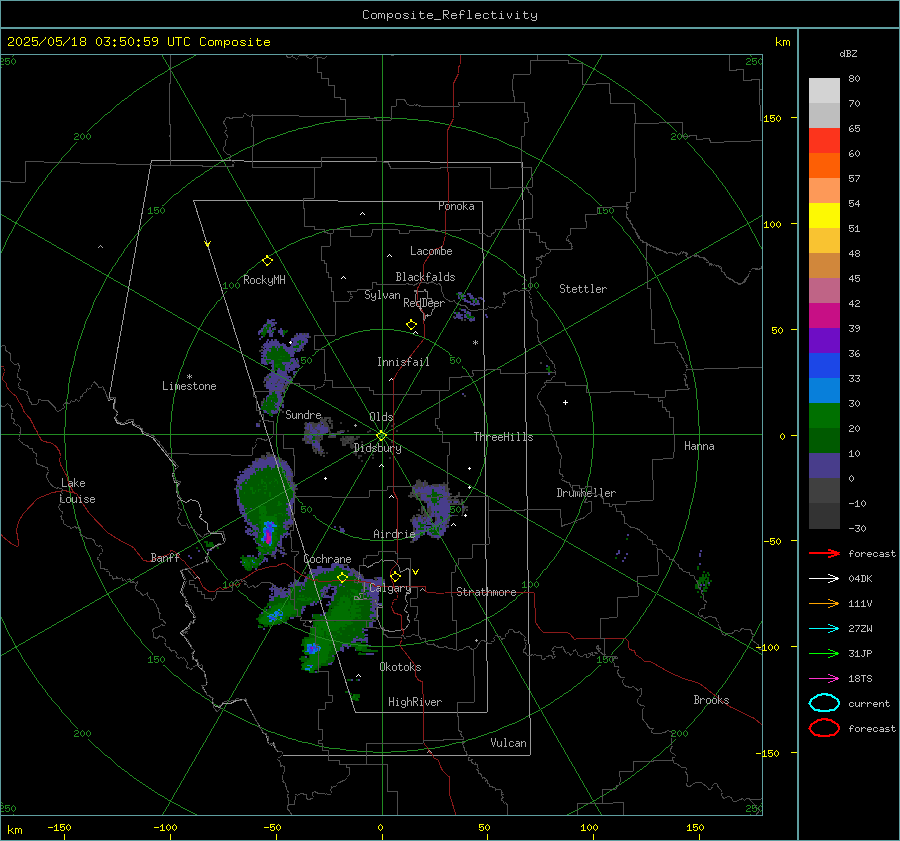The image size is (900, 841).
Task: Select the yellow swatch in dBZ legend
Action: 824,216
